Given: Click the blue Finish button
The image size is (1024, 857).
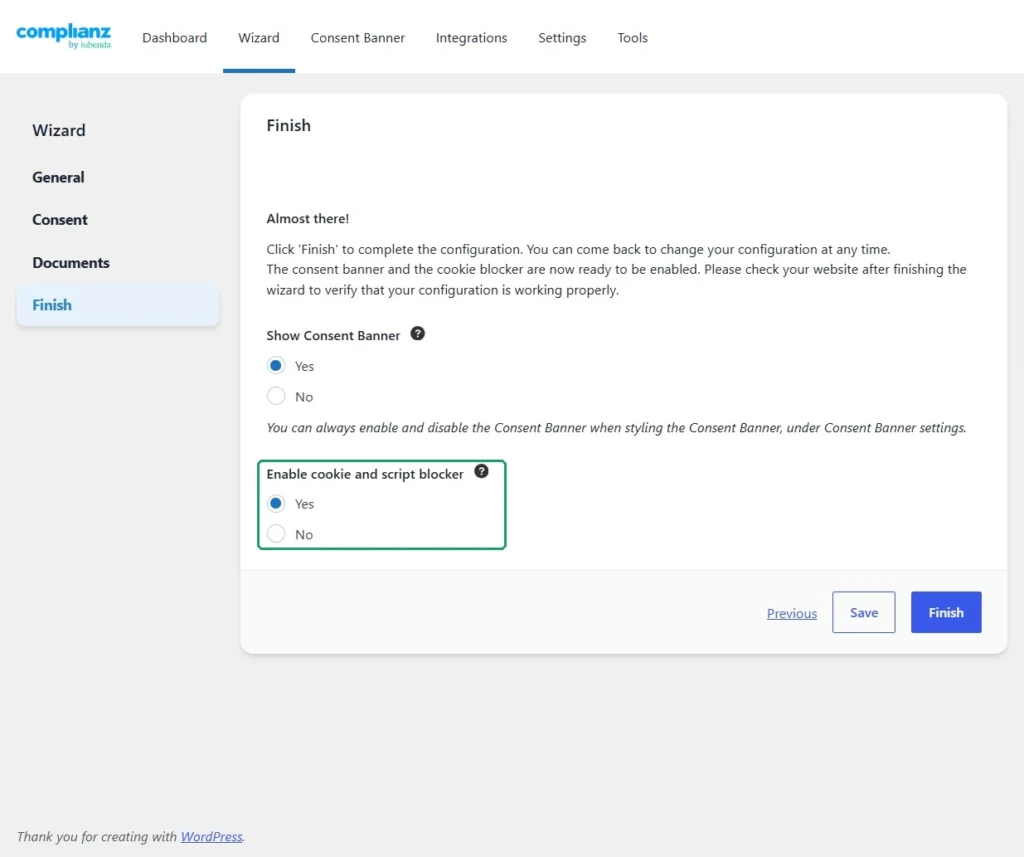Looking at the screenshot, I should pos(946,612).
